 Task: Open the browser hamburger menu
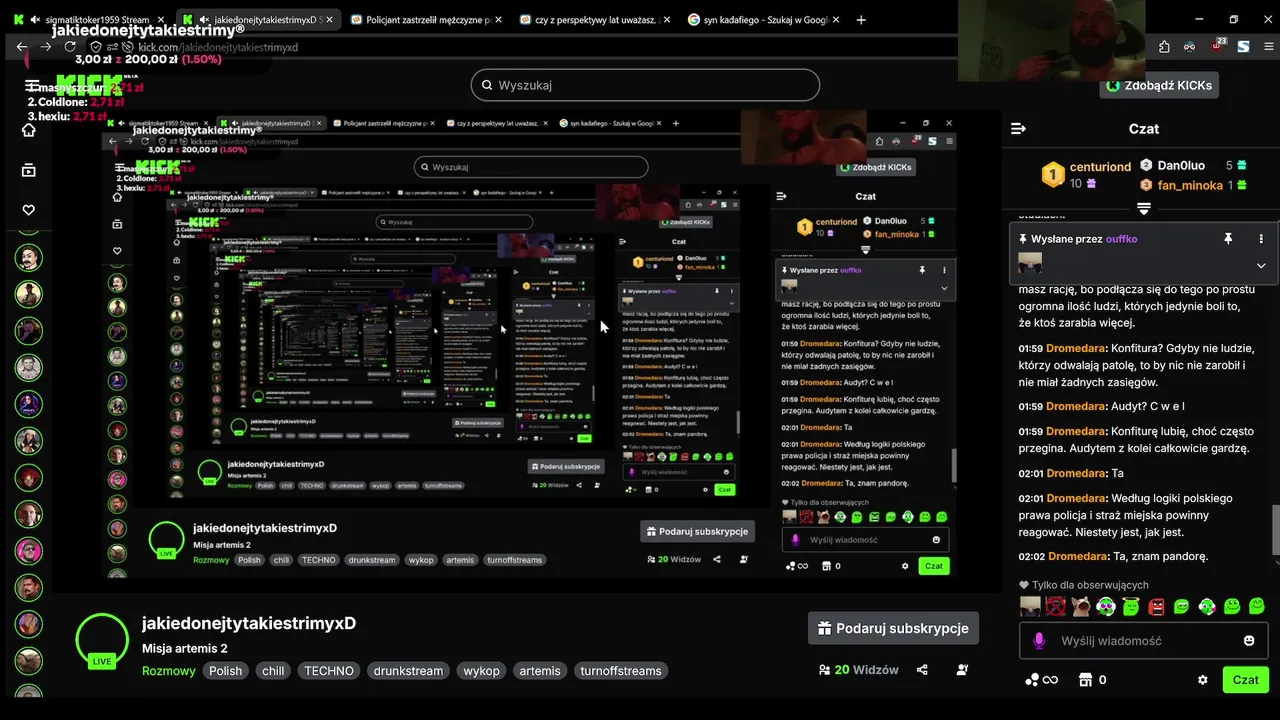(x=1268, y=47)
